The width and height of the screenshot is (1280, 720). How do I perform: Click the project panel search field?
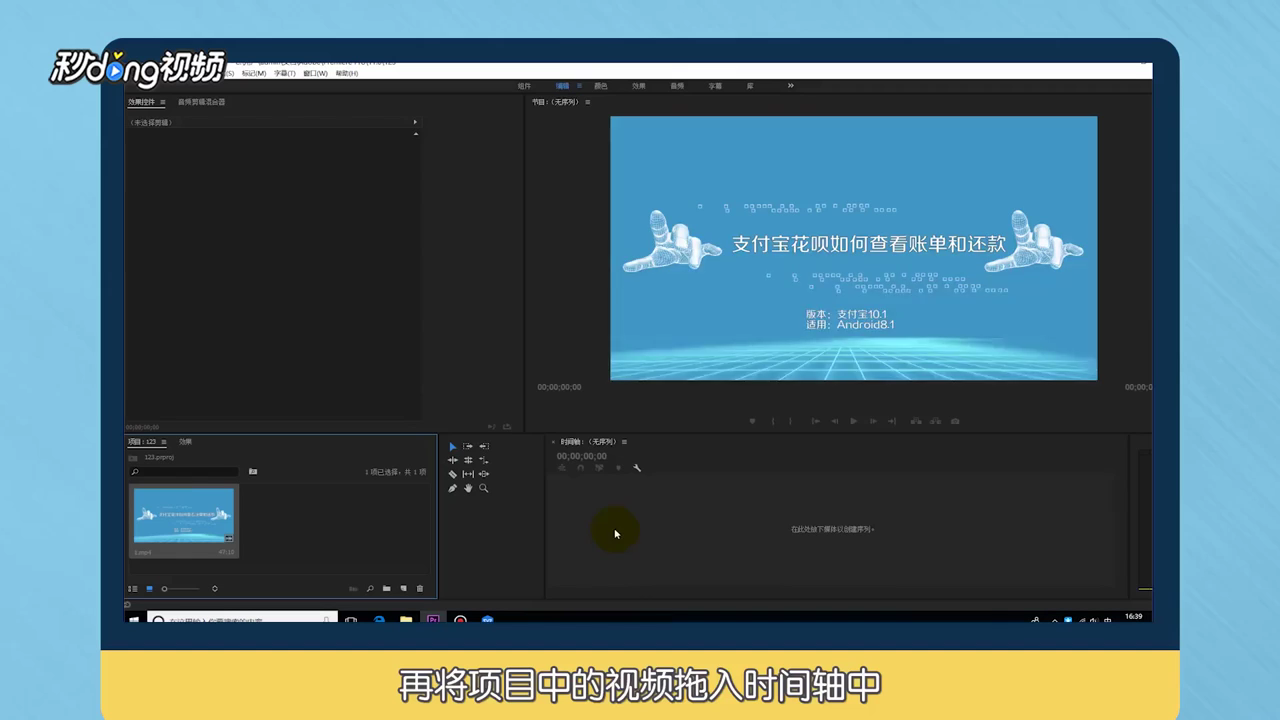pyautogui.click(x=185, y=472)
